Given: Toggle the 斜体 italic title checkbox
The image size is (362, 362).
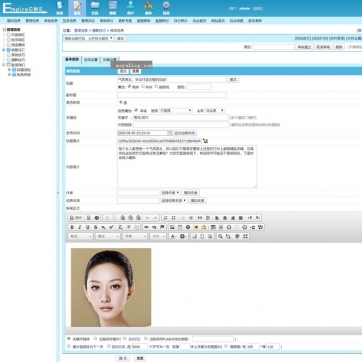Looking at the screenshot, I should (x=143, y=86).
